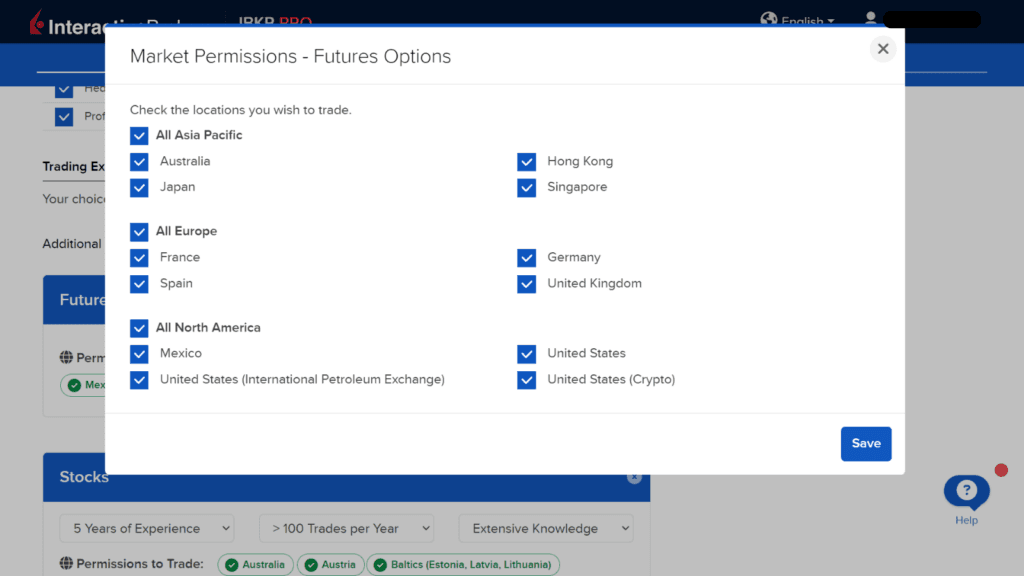Dismiss the Stocks panel with its close icon
The image size is (1024, 576).
point(634,477)
